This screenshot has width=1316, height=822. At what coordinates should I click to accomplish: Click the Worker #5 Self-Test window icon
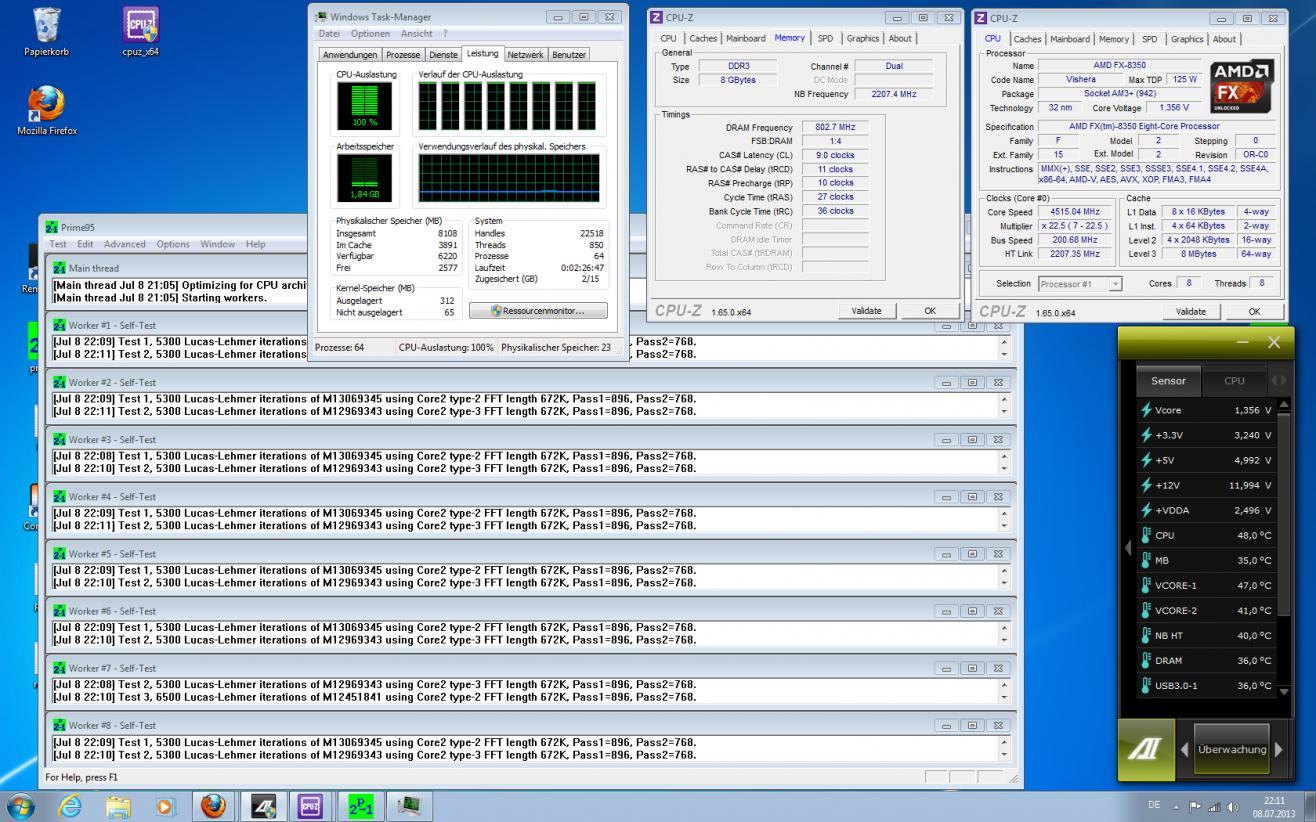click(x=59, y=553)
